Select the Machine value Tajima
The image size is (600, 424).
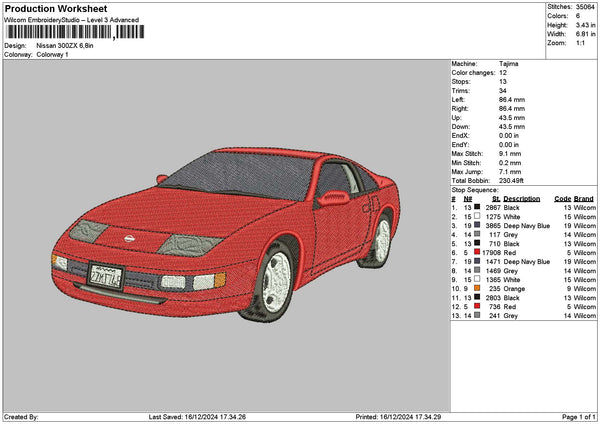509,64
